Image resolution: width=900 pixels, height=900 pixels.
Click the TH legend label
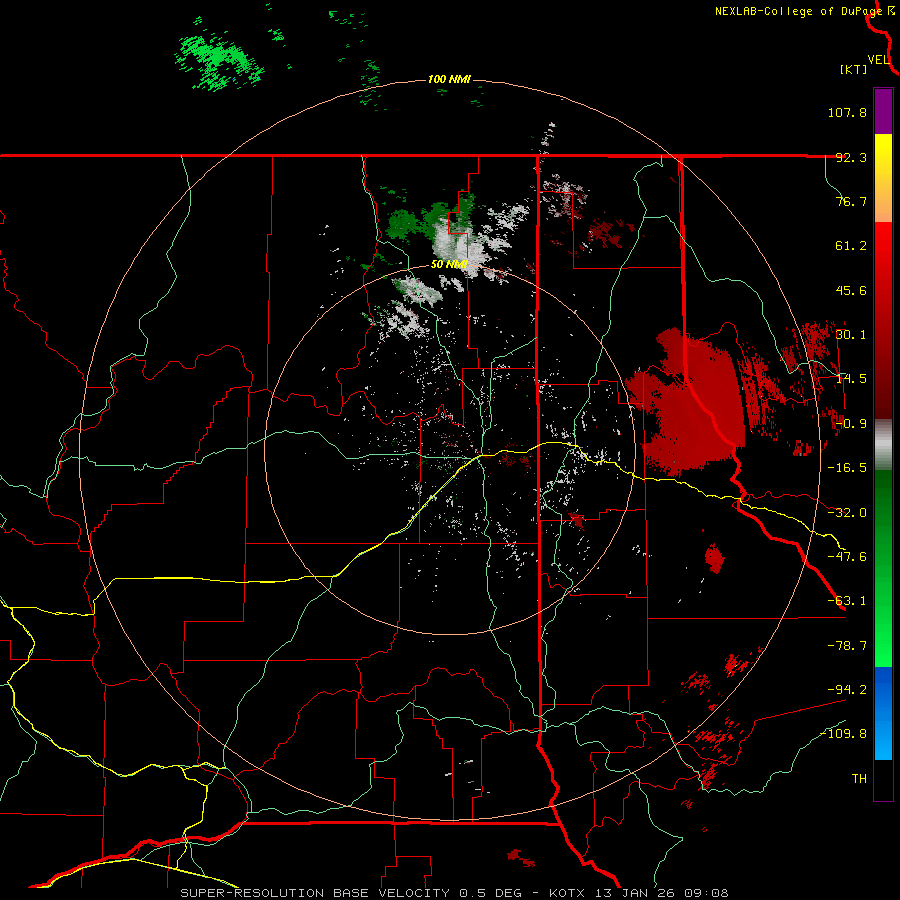click(859, 779)
